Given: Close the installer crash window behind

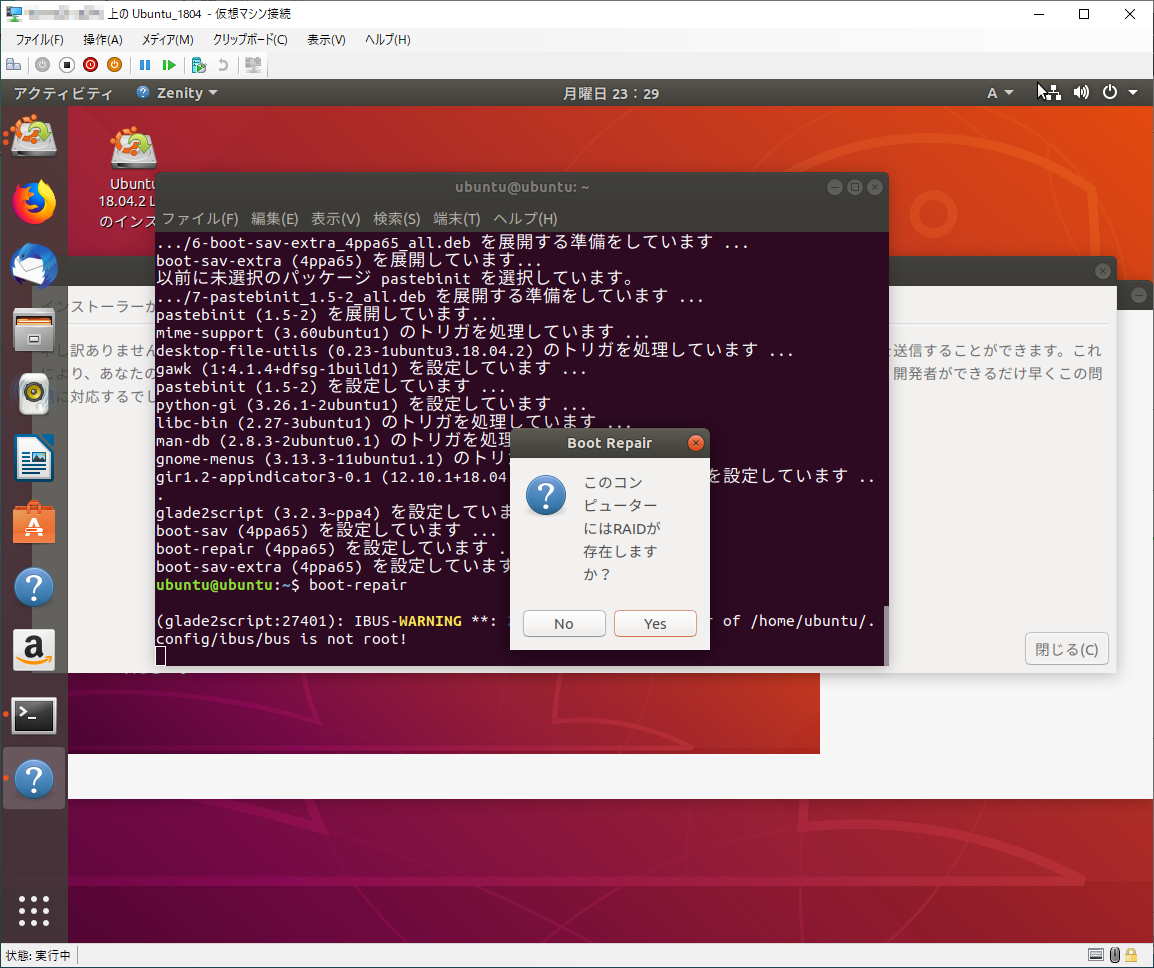Looking at the screenshot, I should coord(1102,271).
